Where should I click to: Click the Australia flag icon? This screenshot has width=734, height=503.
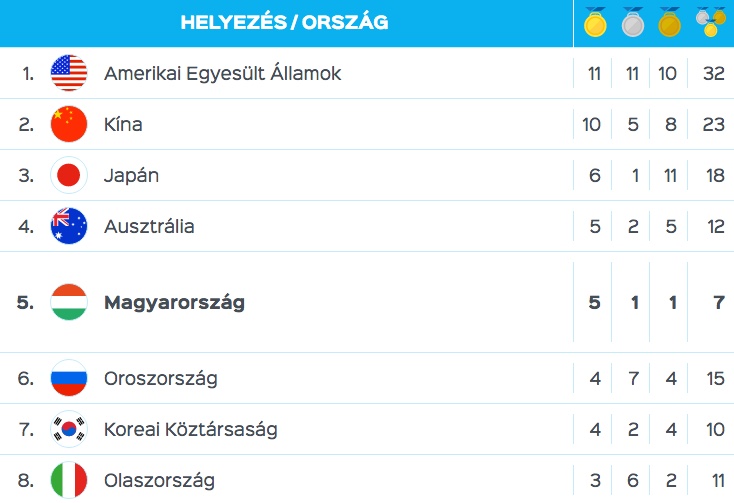click(69, 226)
